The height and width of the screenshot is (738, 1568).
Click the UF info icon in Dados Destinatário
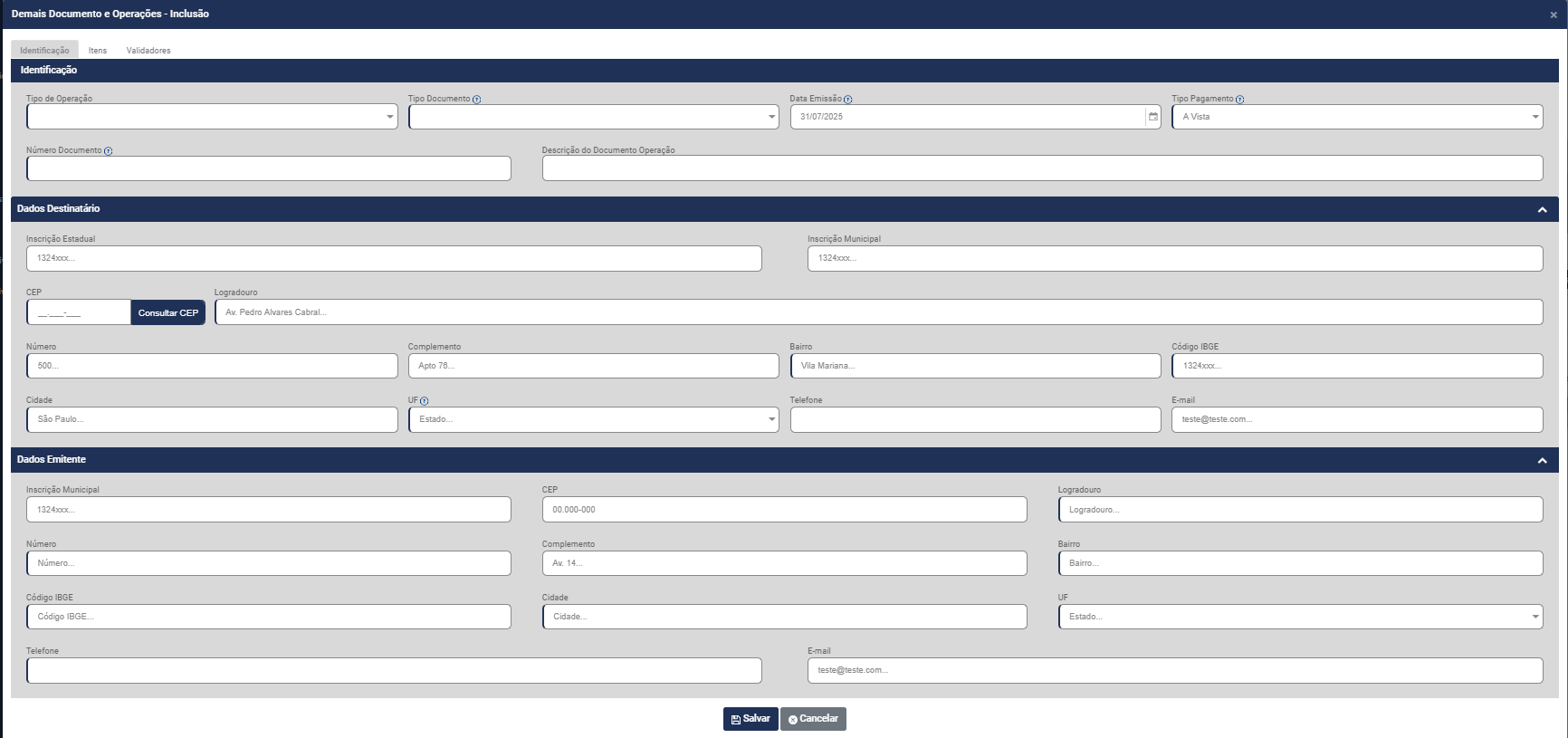pyautogui.click(x=425, y=401)
